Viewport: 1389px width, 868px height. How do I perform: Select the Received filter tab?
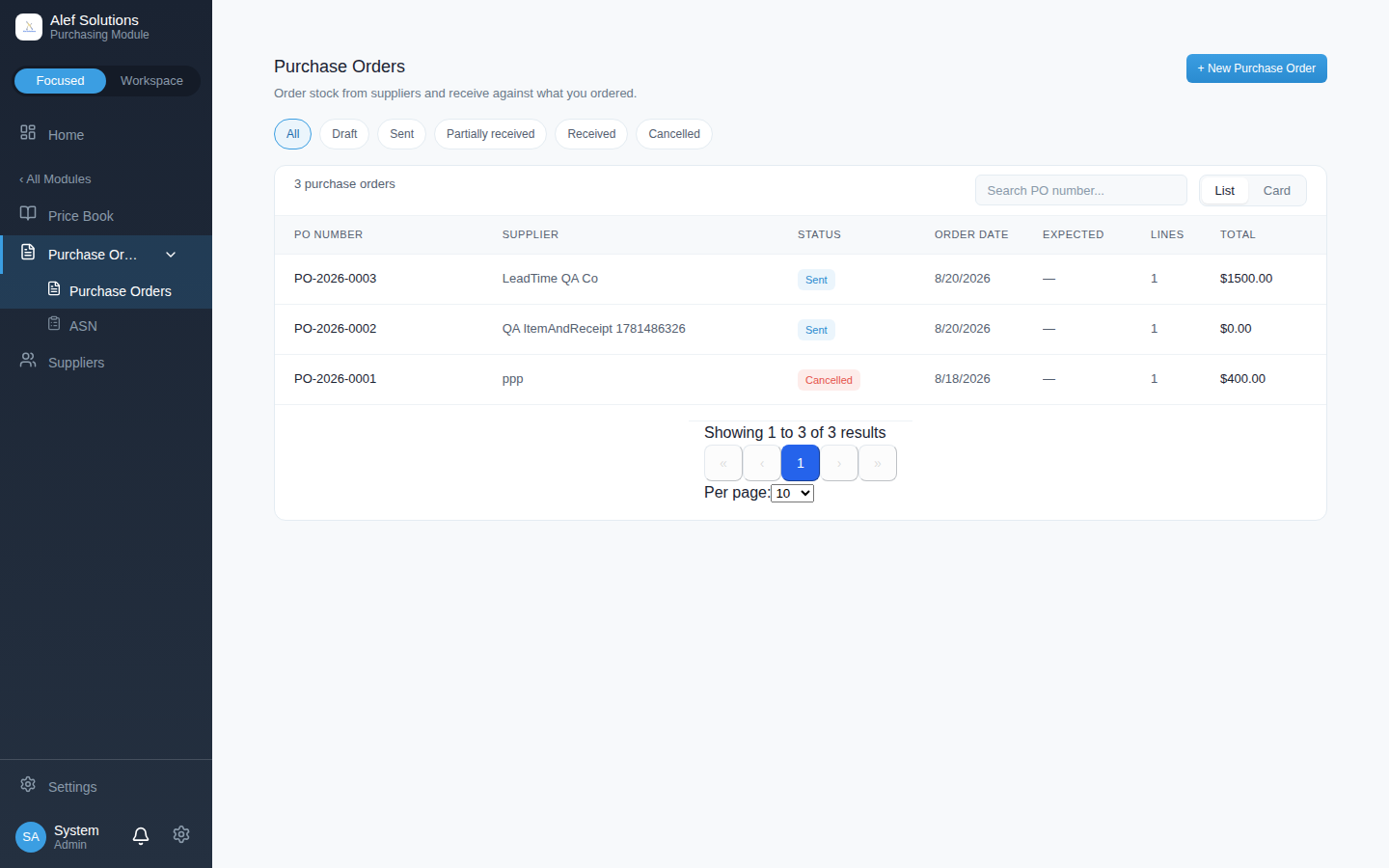pos(591,134)
